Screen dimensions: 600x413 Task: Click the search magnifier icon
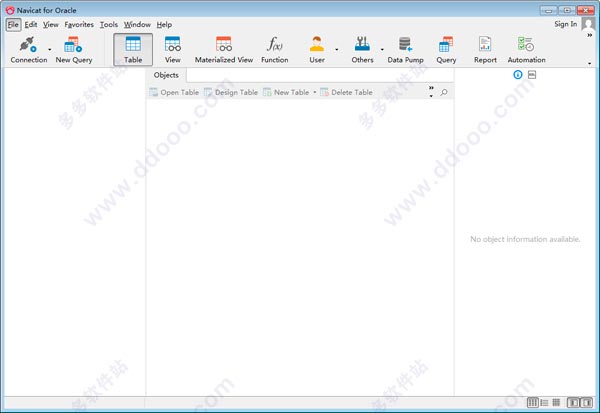pos(444,92)
